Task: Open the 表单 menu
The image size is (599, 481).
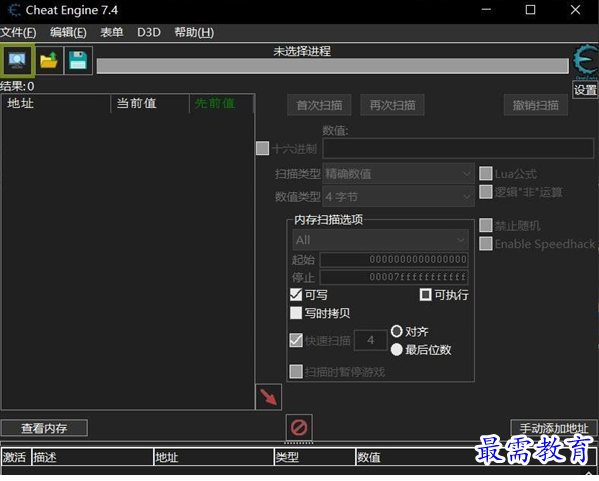Action: [112, 32]
